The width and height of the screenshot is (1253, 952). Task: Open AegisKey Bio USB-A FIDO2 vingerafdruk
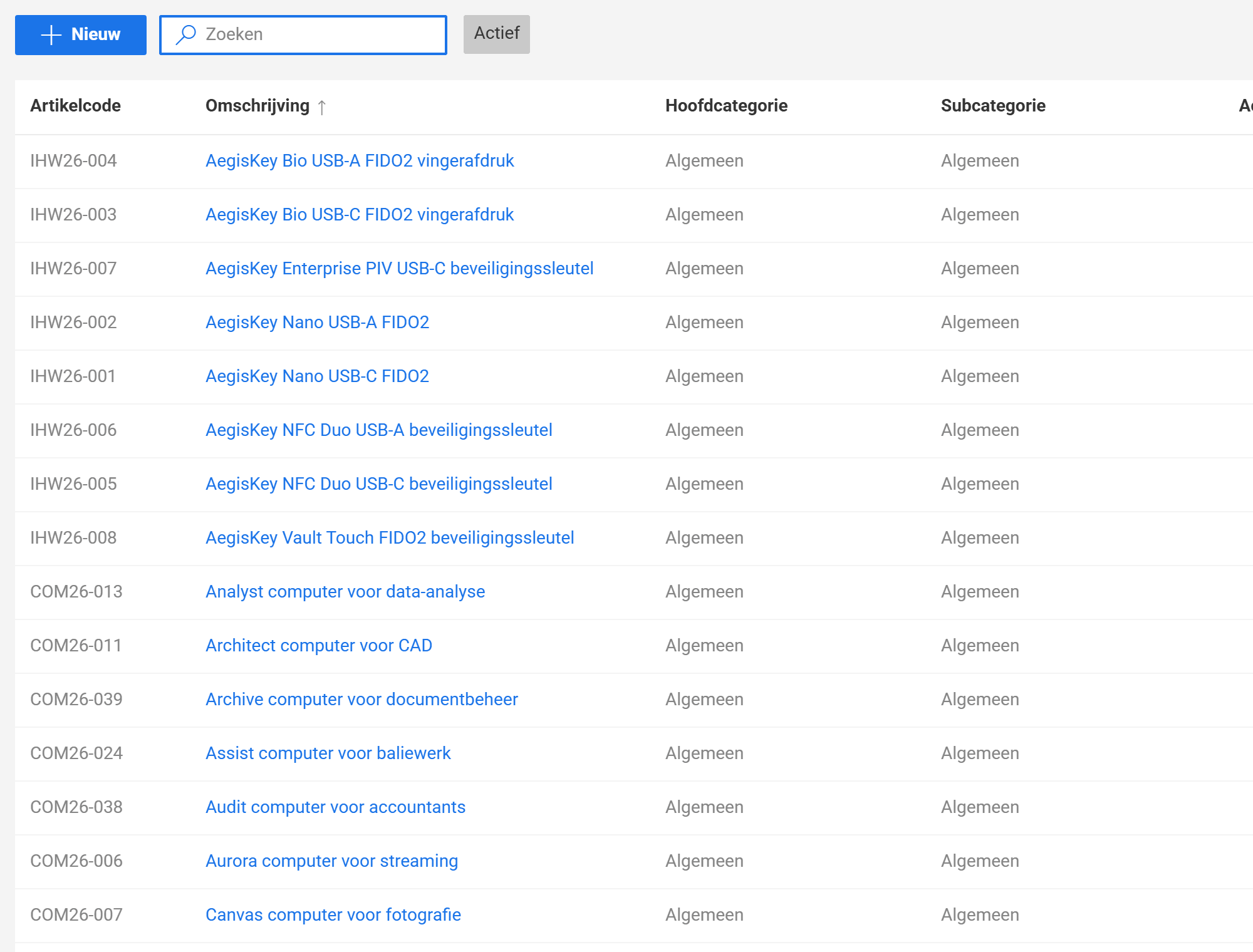[360, 161]
